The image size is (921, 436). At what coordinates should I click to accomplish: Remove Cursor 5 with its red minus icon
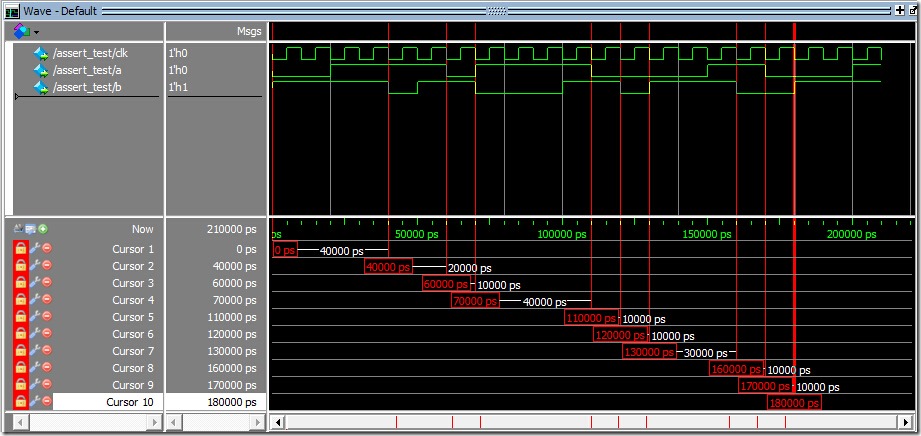[x=47, y=317]
